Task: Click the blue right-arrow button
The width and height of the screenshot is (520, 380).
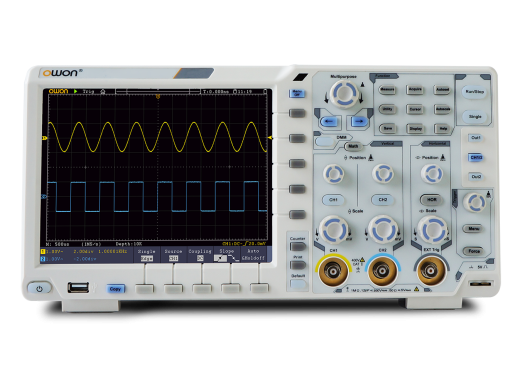Action: pyautogui.click(x=359, y=122)
